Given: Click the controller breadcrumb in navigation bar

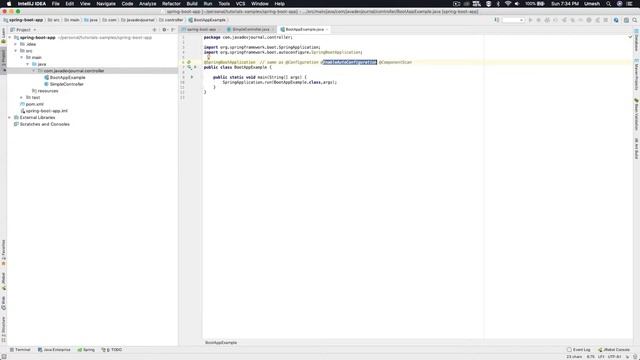Looking at the screenshot, I should pyautogui.click(x=171, y=20).
